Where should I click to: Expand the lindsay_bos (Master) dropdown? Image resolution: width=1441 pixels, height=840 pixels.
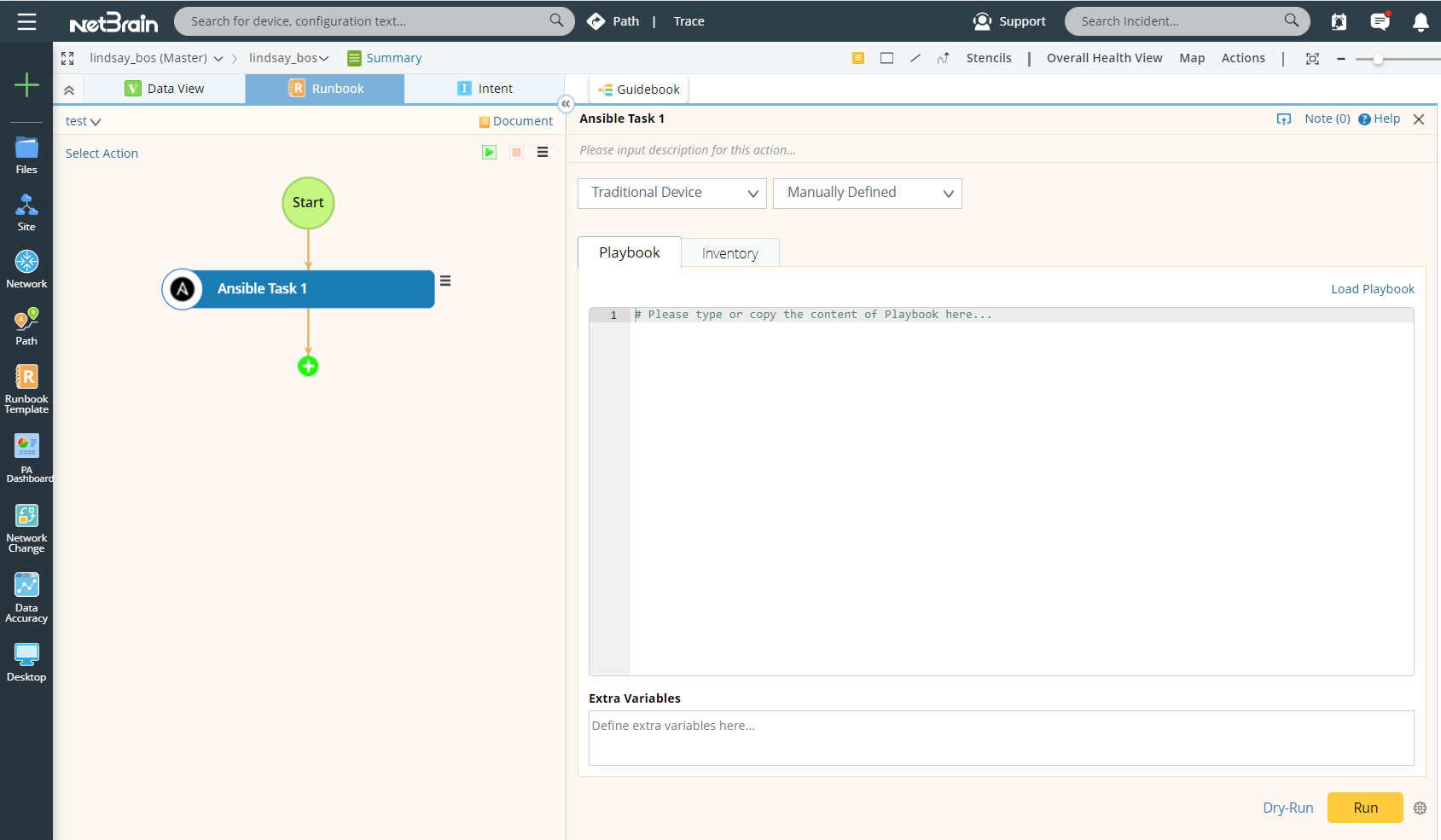(x=218, y=59)
